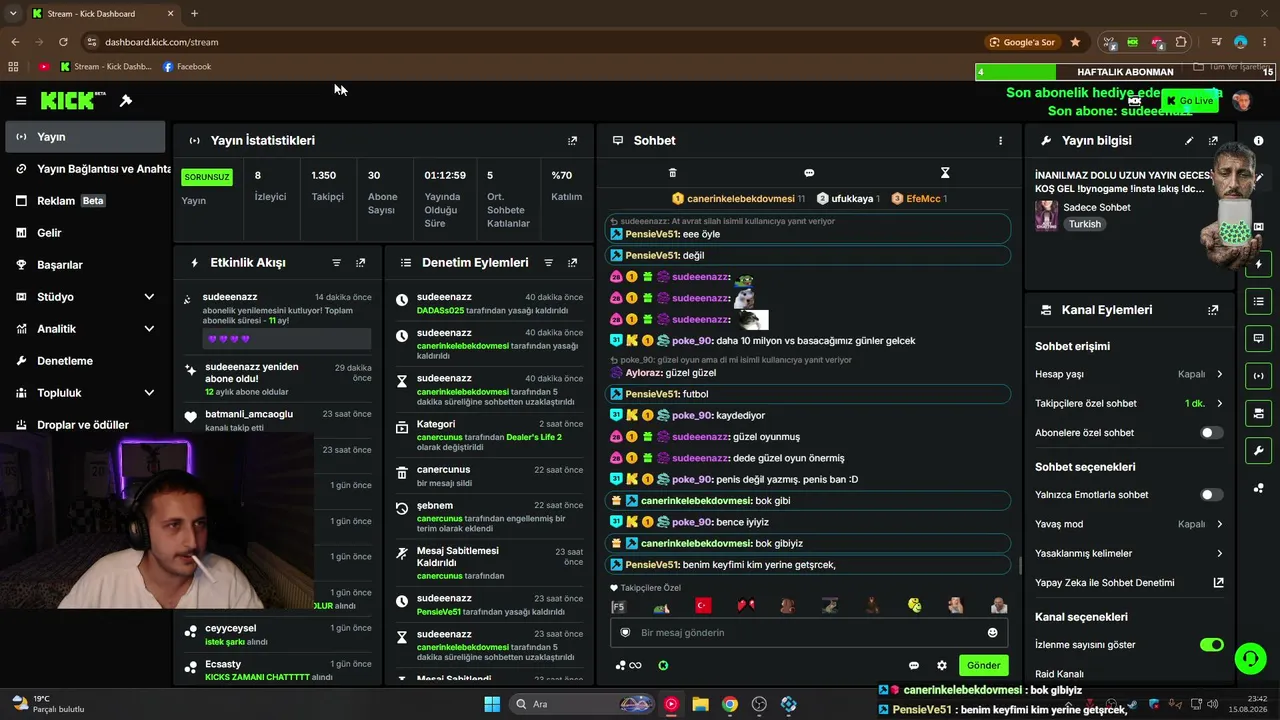Click the Kick logo in the header
The height and width of the screenshot is (720, 1280).
click(73, 100)
